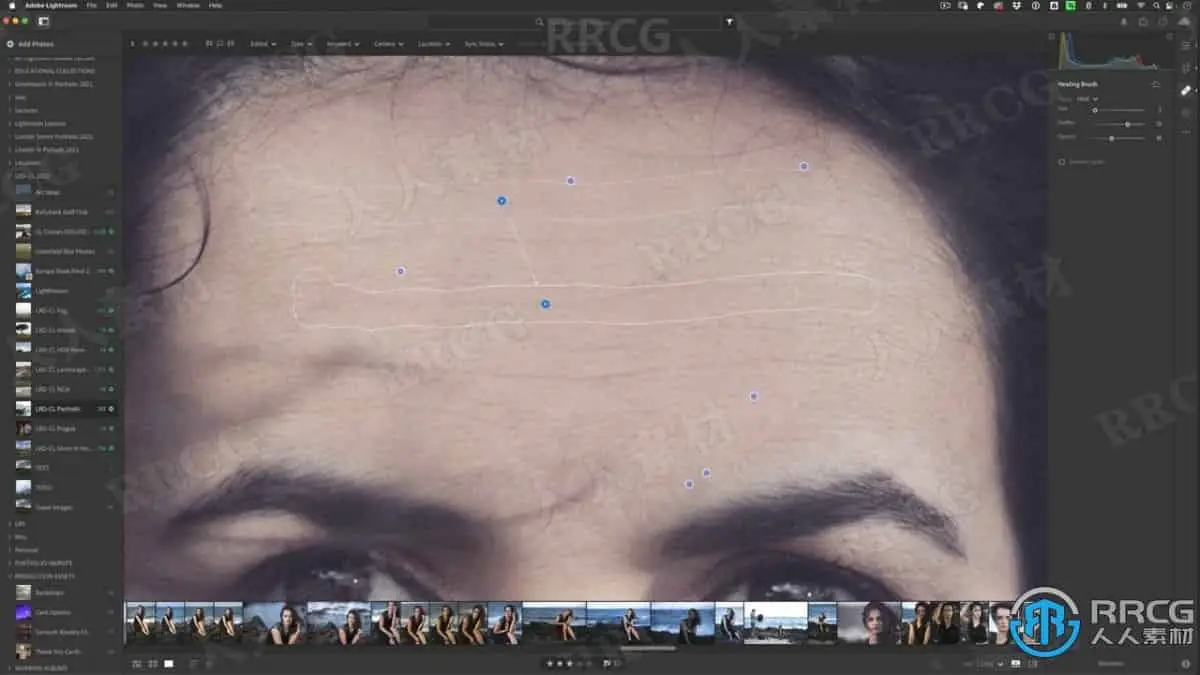Click the Wi-Fi menu bar icon

(x=1139, y=5)
